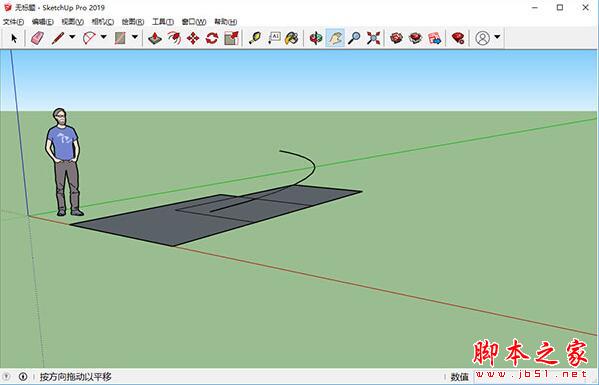
Task: Click the user account profile icon
Action: [x=482, y=38]
